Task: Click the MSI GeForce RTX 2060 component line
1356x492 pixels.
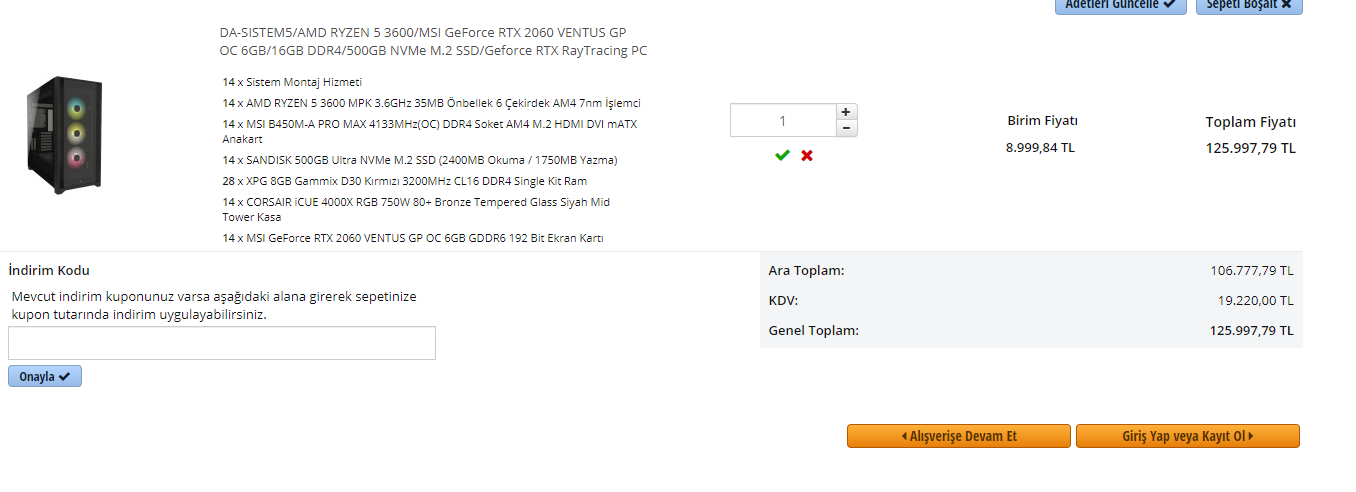Action: [x=413, y=238]
